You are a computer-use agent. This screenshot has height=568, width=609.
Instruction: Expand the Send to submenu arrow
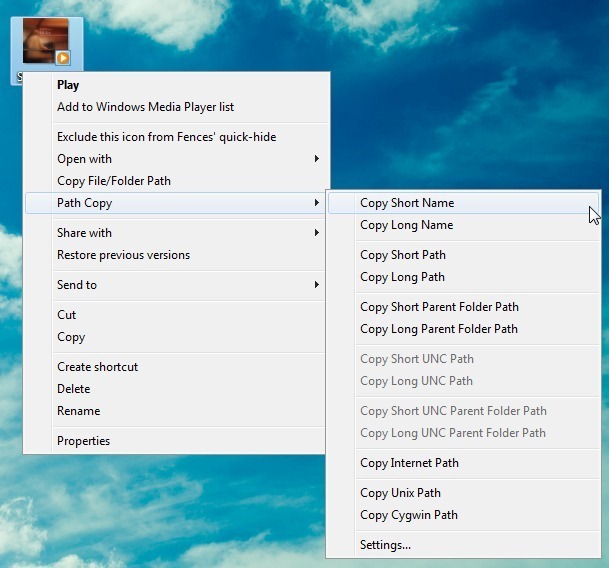(317, 285)
